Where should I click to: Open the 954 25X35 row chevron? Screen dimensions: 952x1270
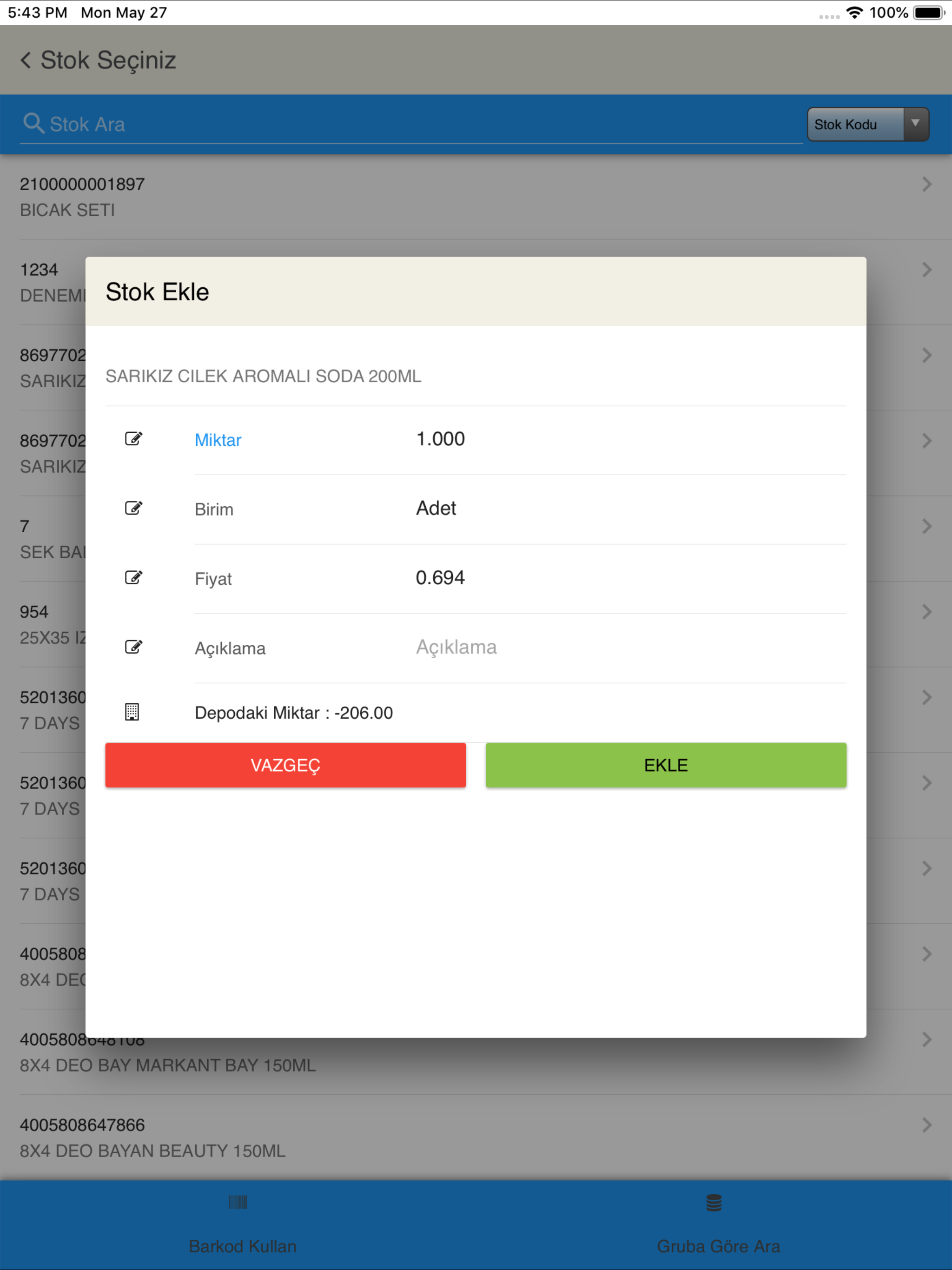926,612
